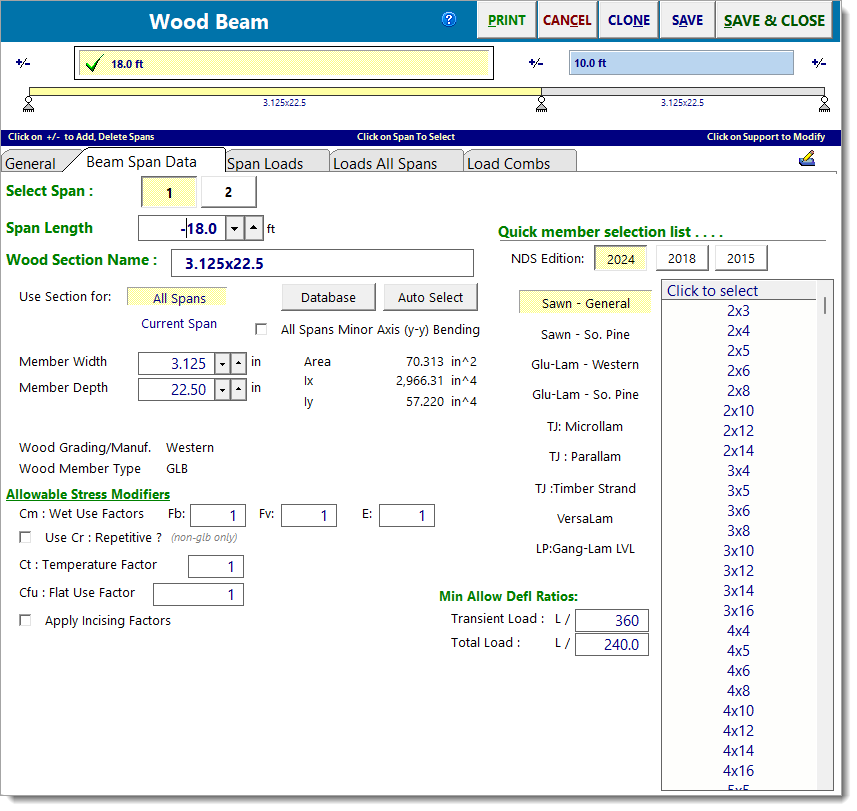Open the General tab
This screenshot has height=811, width=857.
point(31,163)
